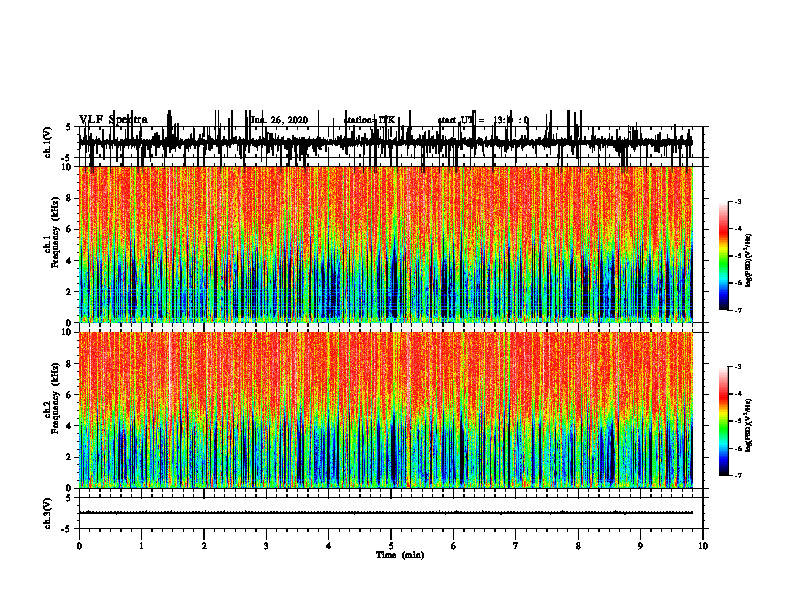Click the ch.1 color bar log(PSD) unit label
The width and height of the screenshot is (792, 612).
pos(749,260)
